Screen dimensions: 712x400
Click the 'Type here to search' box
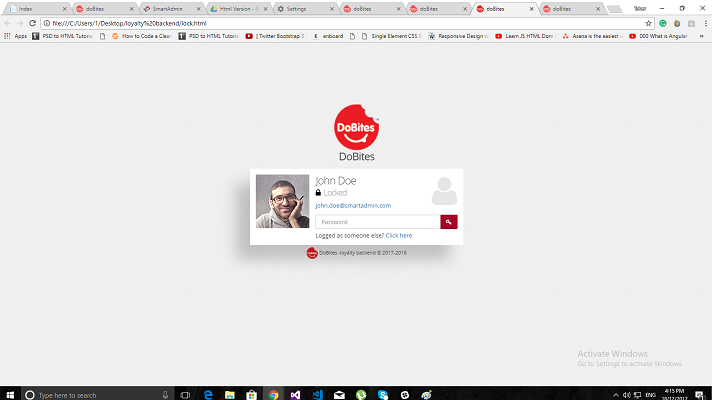pos(98,395)
